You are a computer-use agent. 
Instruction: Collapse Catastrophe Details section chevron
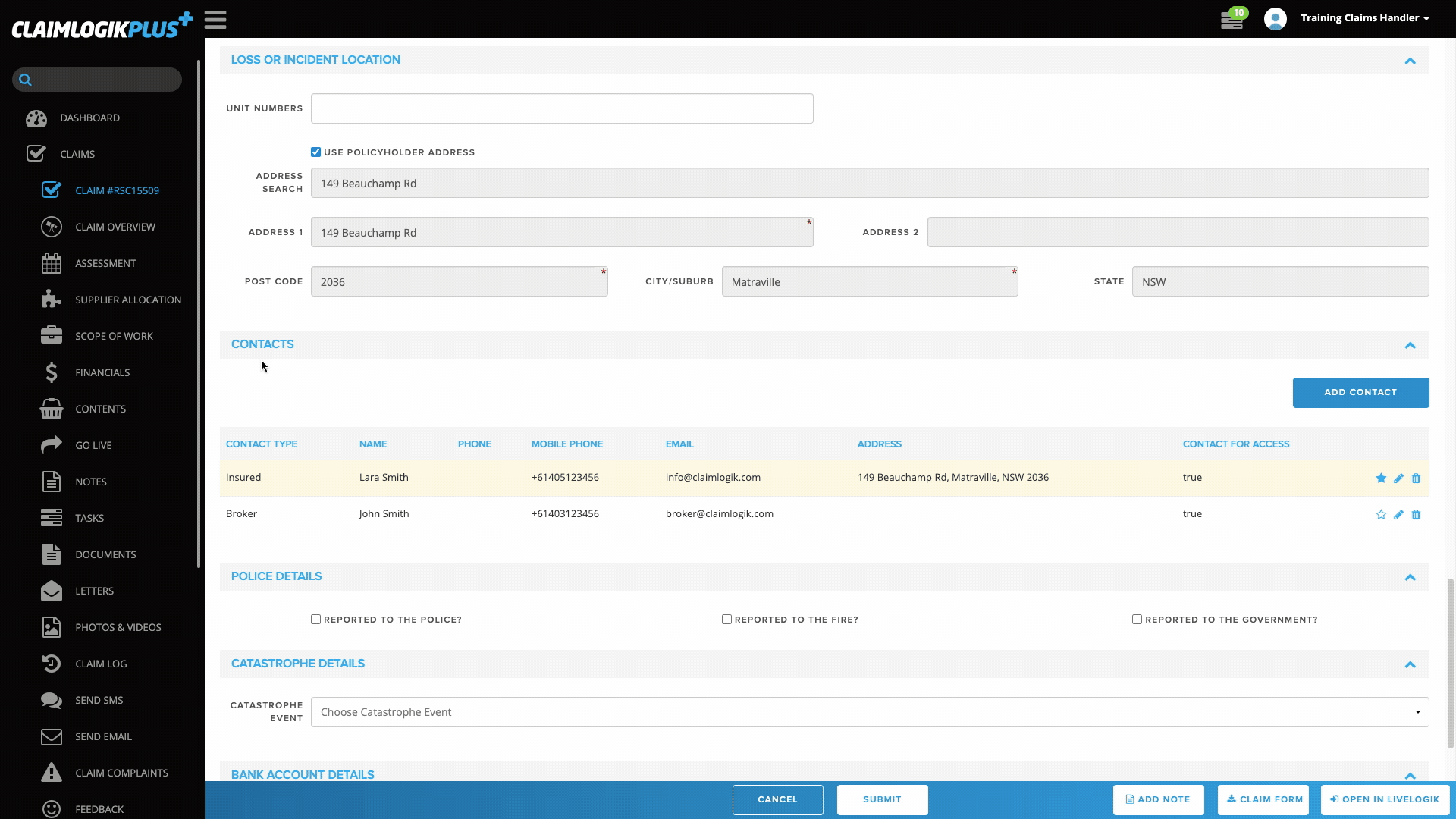click(x=1410, y=664)
